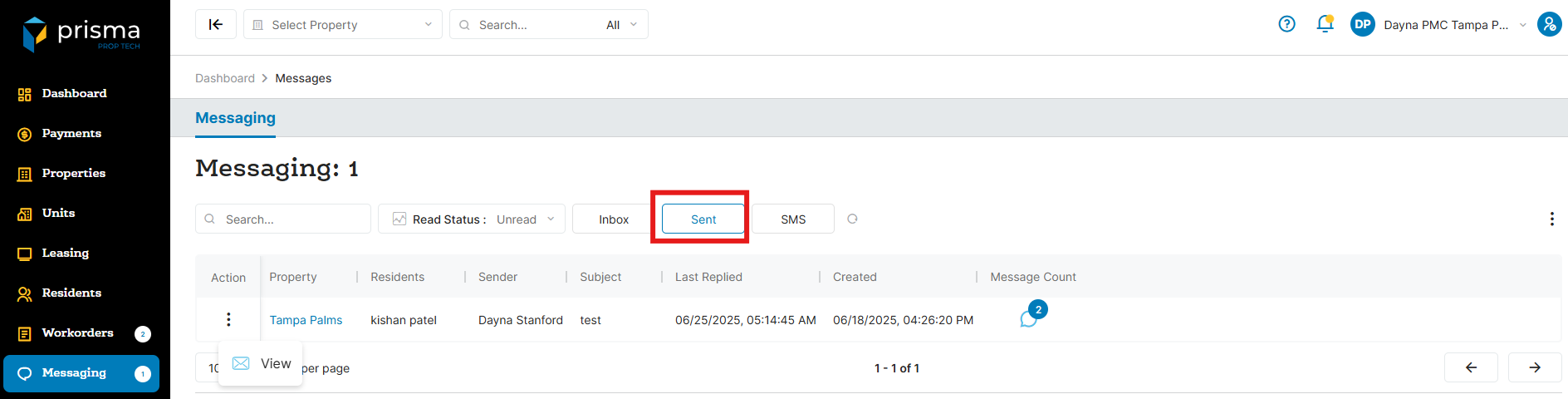
Task: Open the Tampa Palms property link
Action: tap(306, 320)
